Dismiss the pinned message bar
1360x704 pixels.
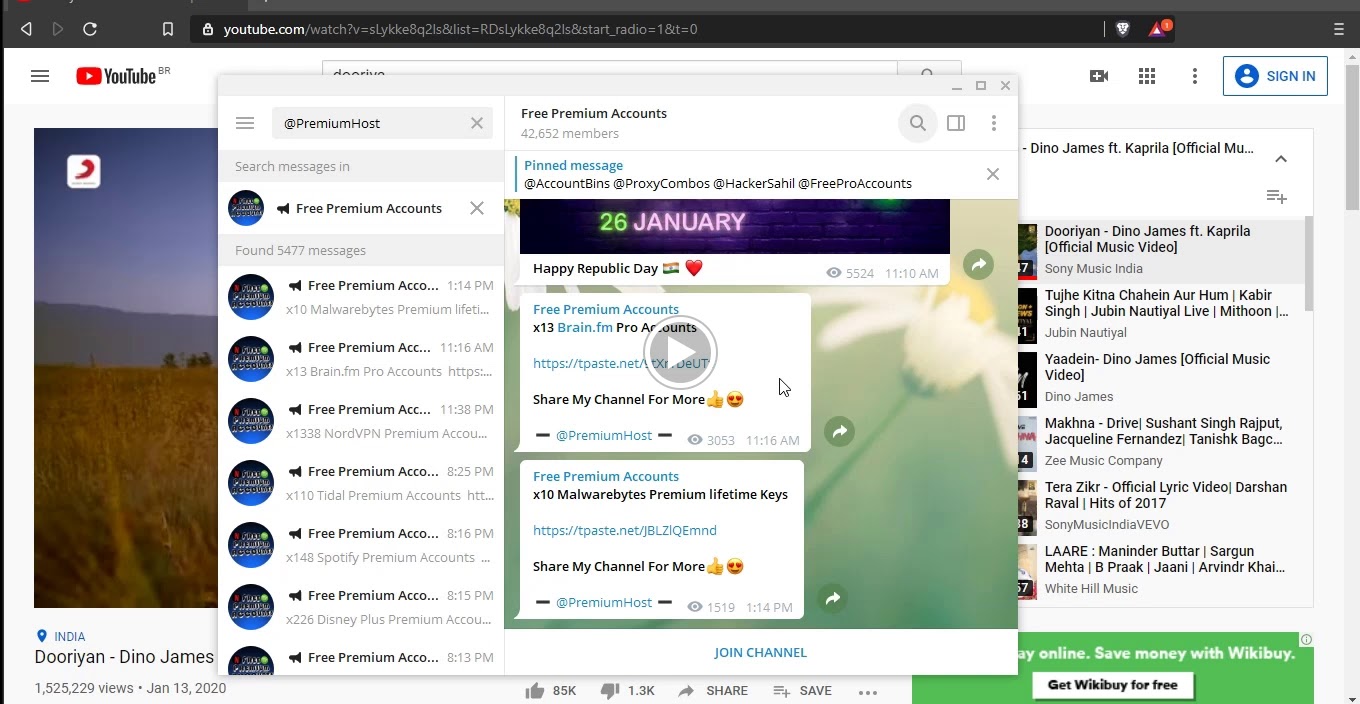993,174
